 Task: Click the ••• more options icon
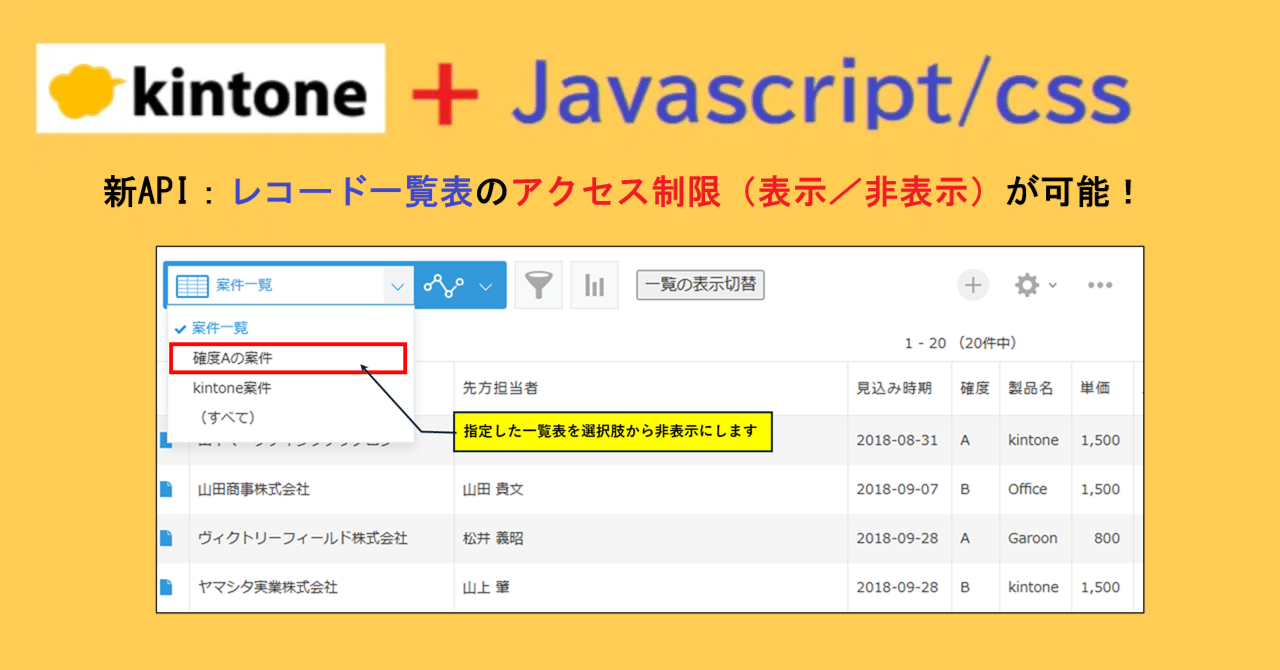[x=1100, y=285]
